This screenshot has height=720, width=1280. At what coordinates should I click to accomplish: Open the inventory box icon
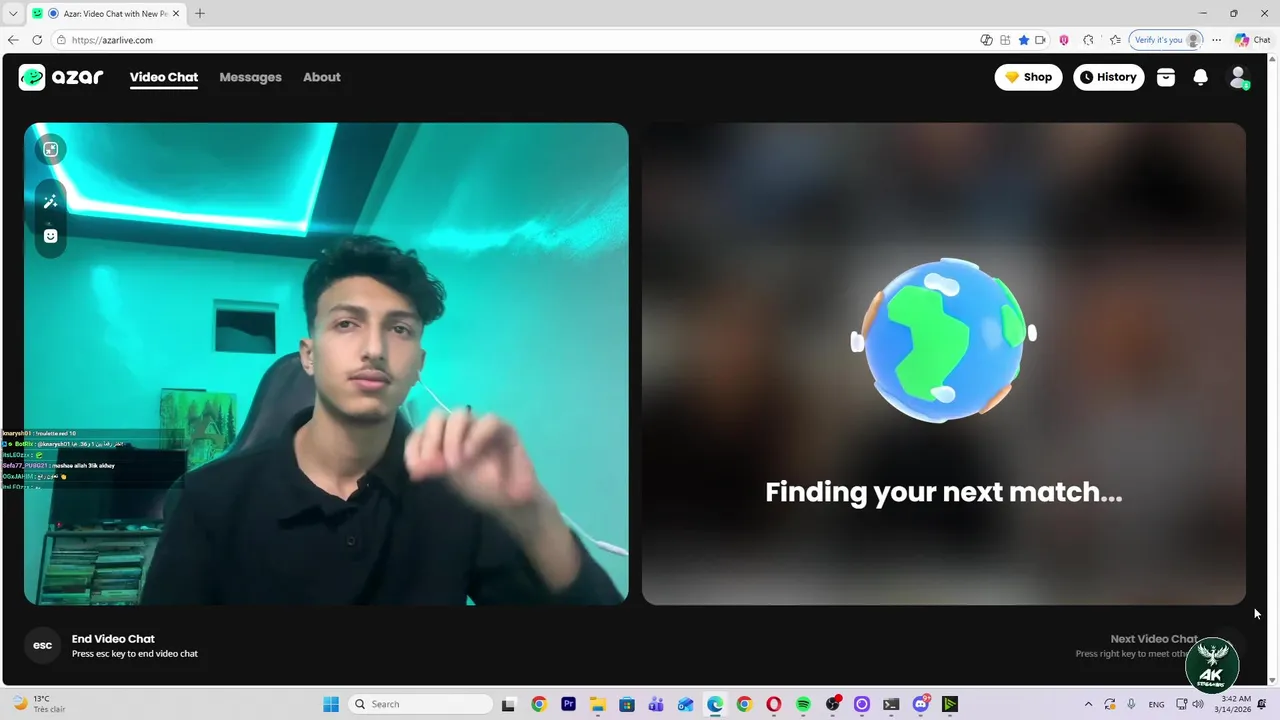pos(1166,77)
